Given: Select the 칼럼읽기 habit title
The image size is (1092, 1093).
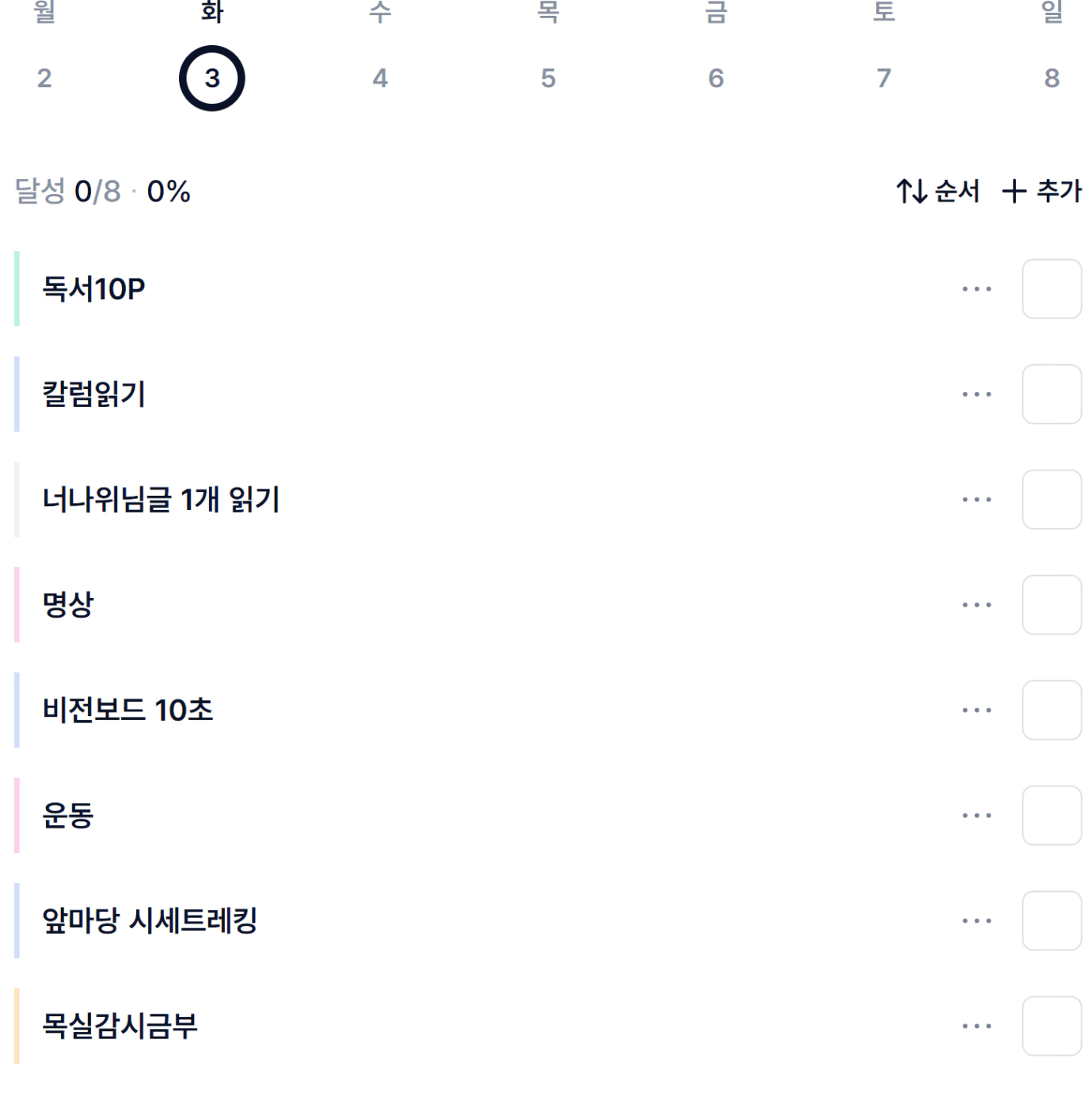Looking at the screenshot, I should coord(94,394).
